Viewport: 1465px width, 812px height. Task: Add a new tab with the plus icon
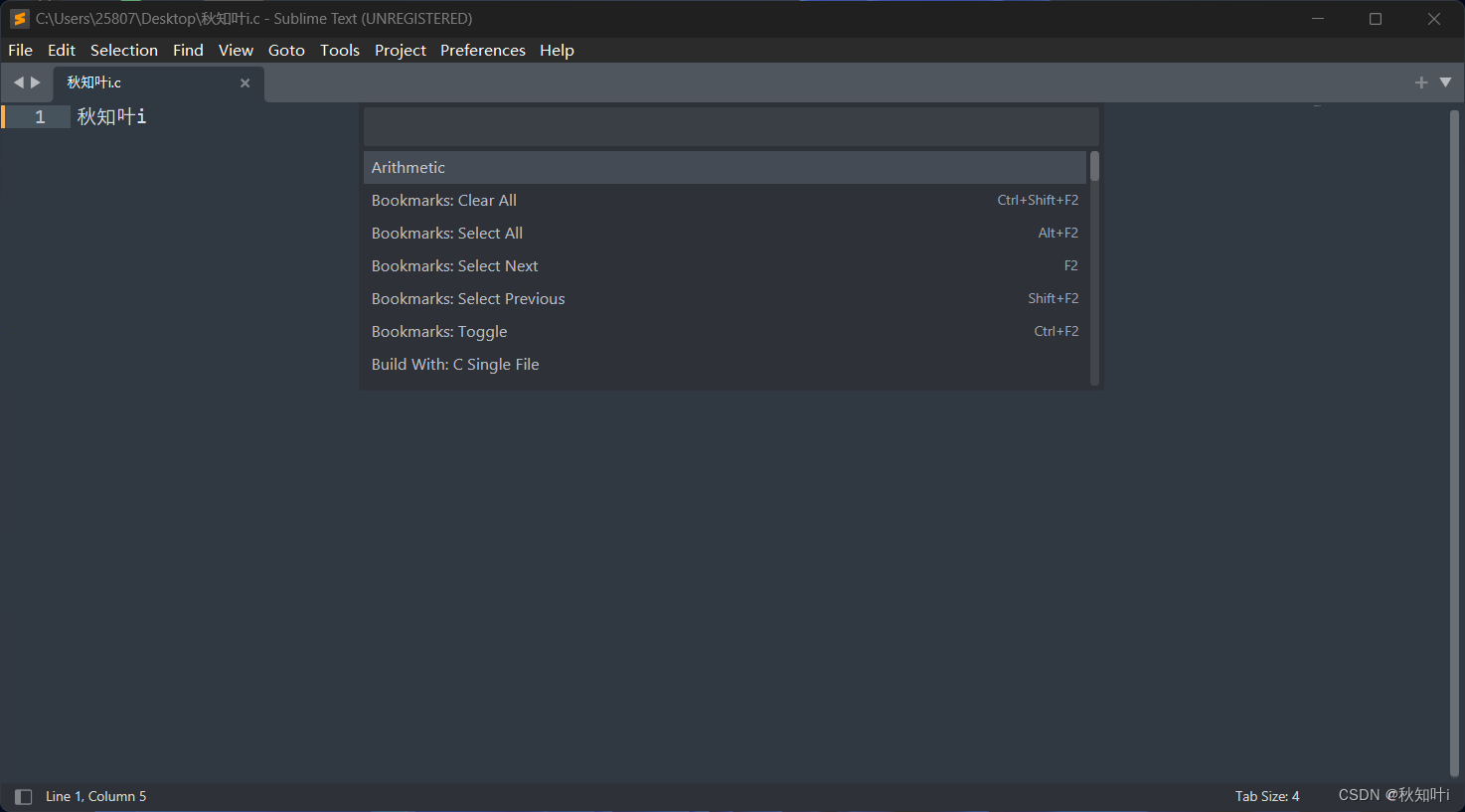pyautogui.click(x=1421, y=82)
